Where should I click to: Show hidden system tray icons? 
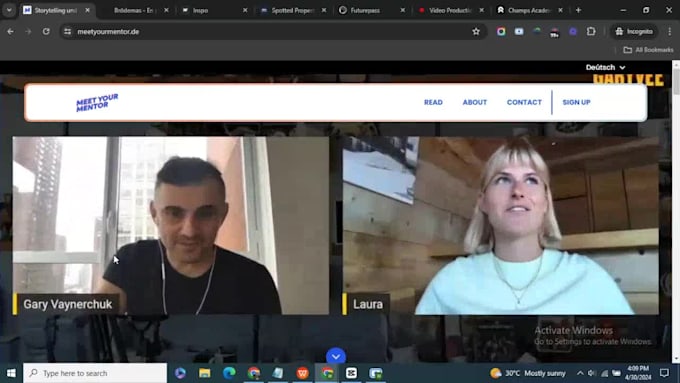click(x=580, y=373)
